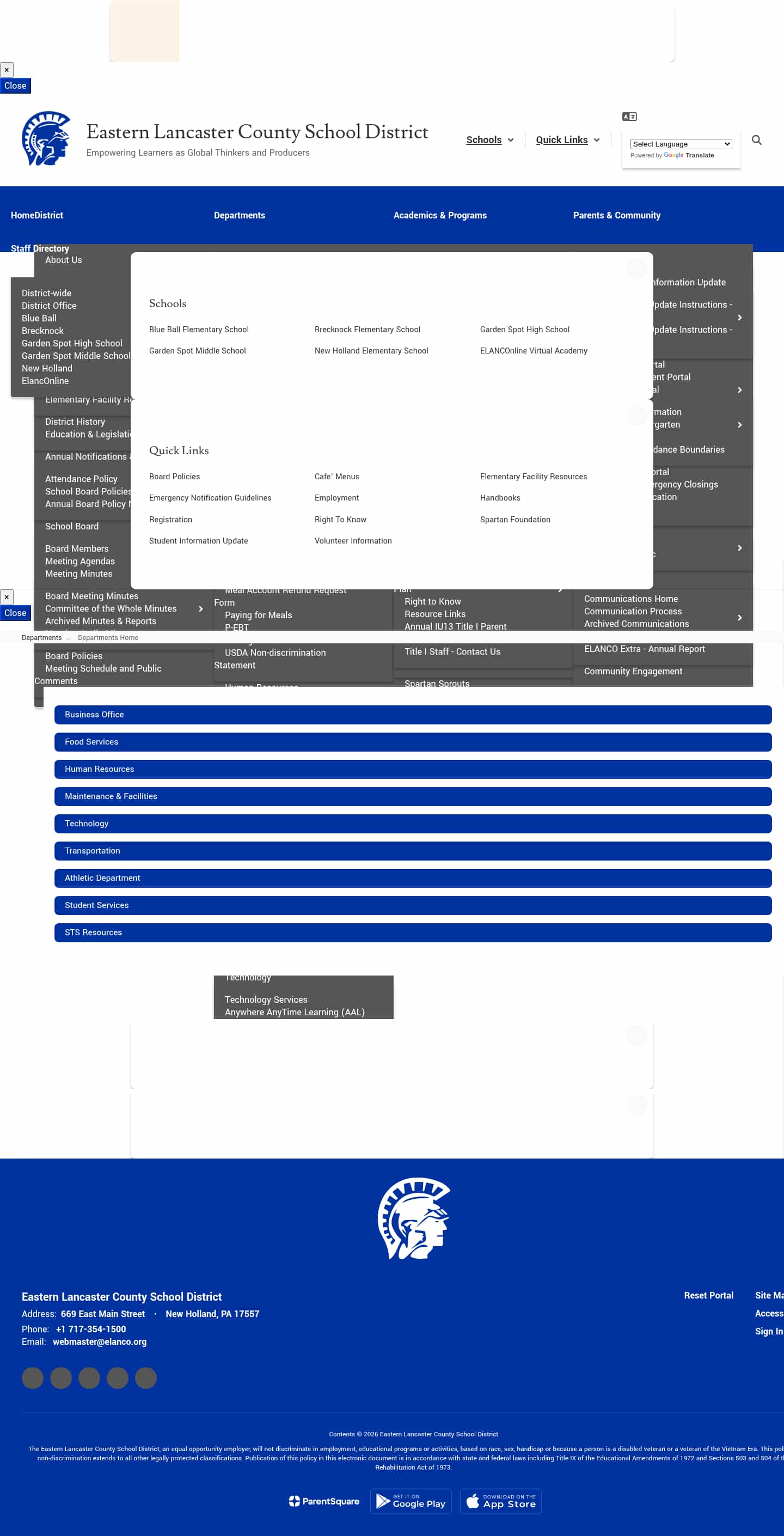Open Student Information Update quick link

(x=199, y=541)
